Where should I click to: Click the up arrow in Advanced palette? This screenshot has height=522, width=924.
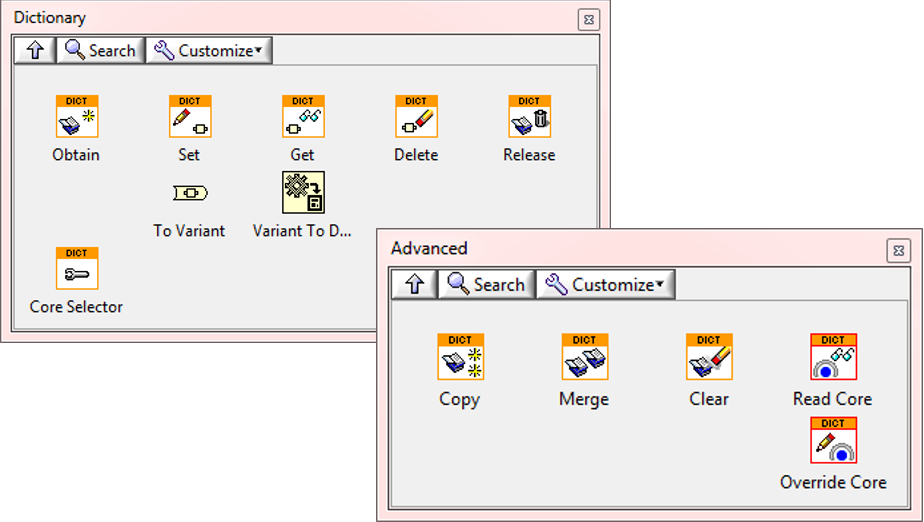point(415,285)
